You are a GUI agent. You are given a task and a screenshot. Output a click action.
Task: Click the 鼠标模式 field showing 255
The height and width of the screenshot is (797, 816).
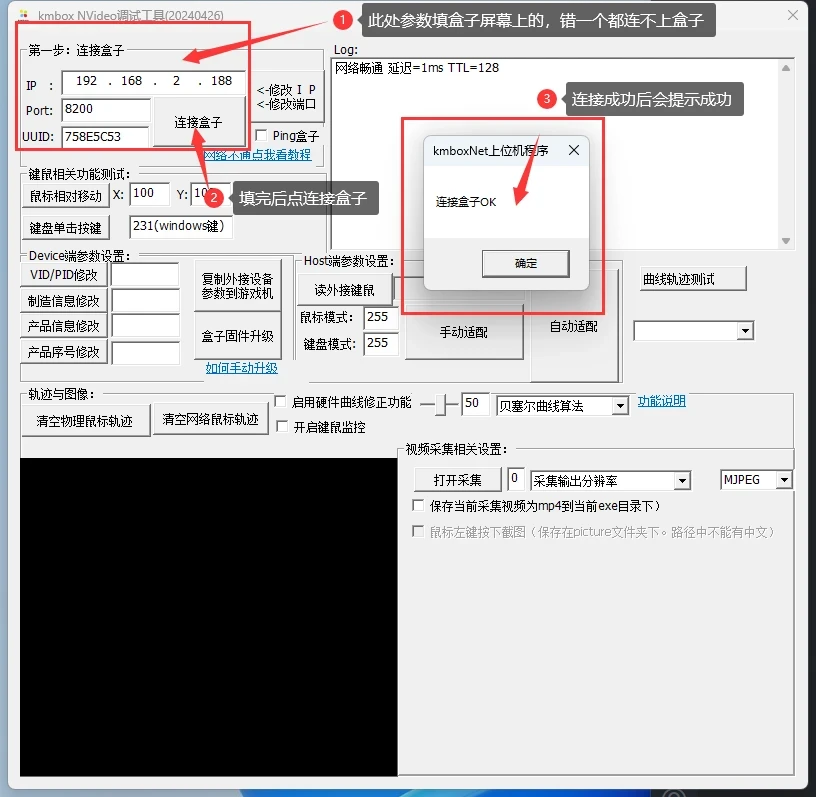point(380,317)
